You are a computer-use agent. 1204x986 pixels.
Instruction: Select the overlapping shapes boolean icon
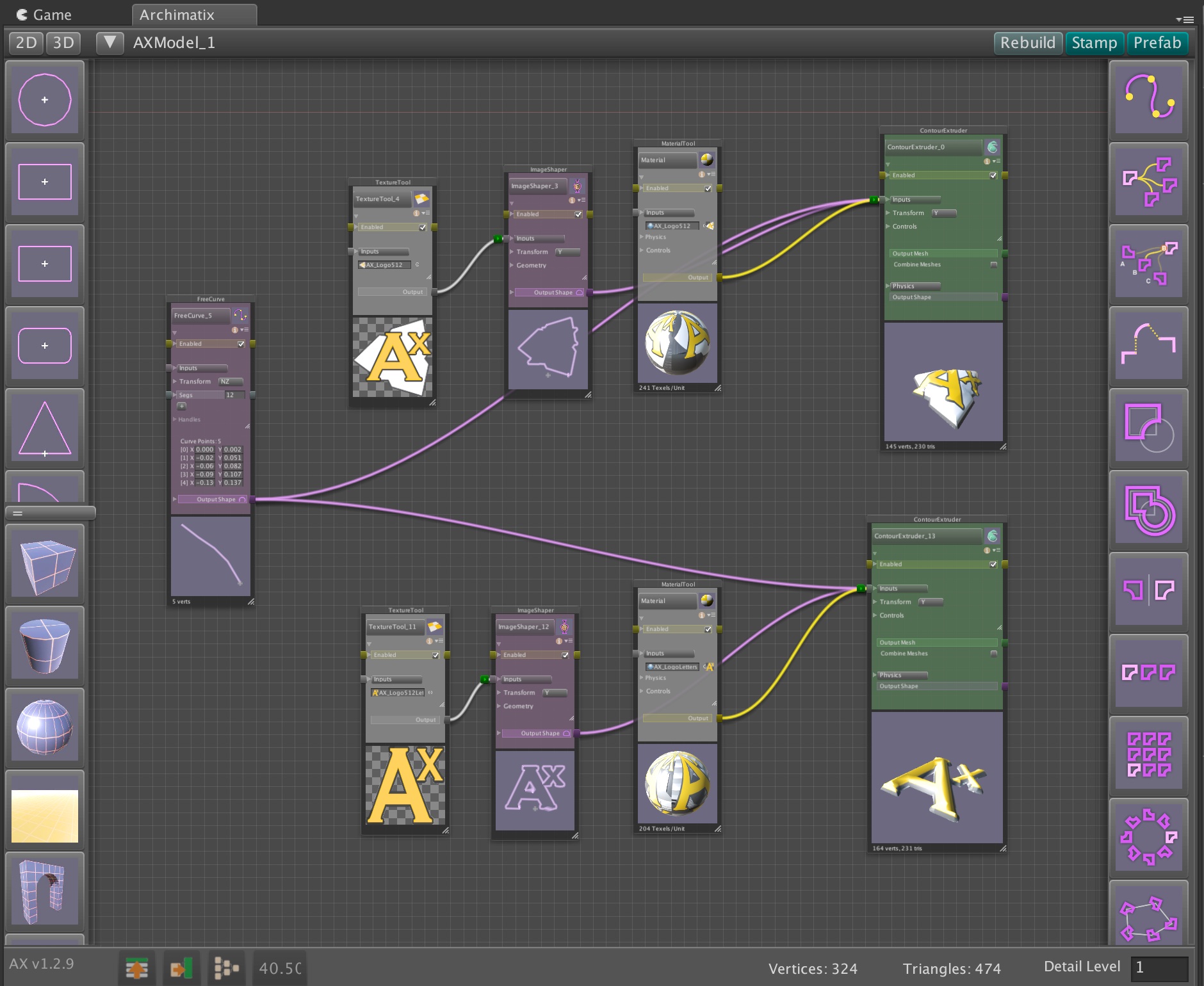pyautogui.click(x=1149, y=510)
